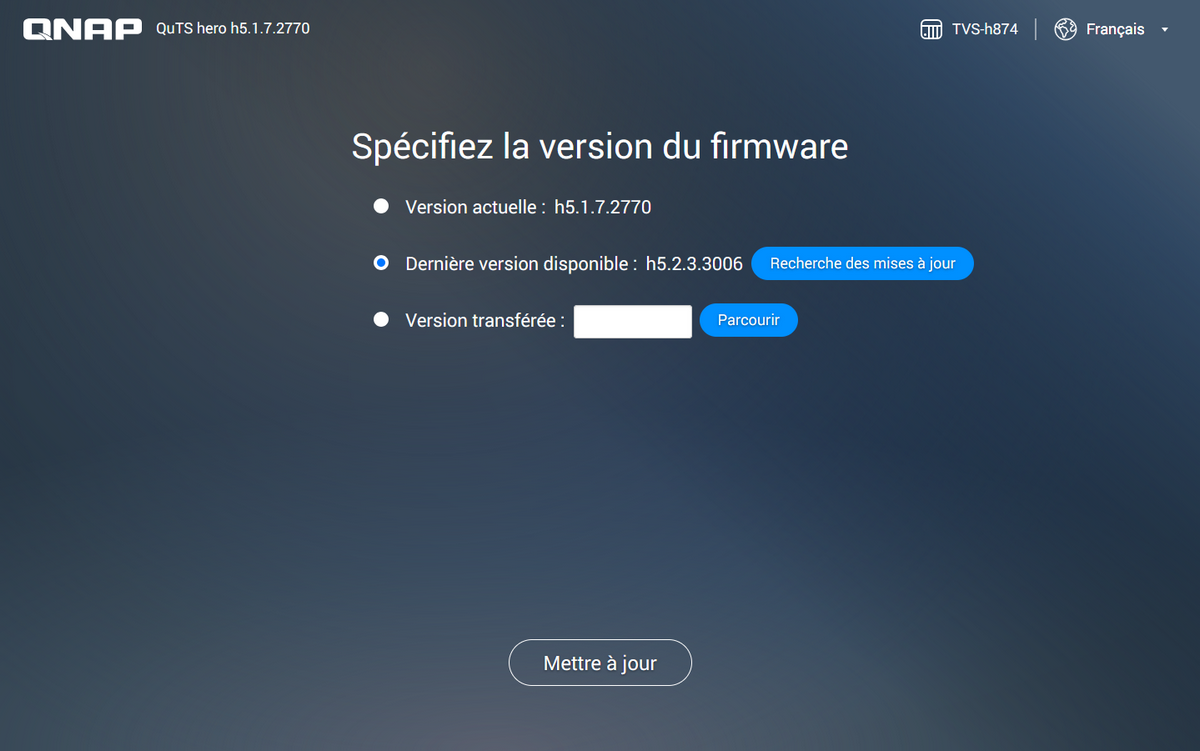Screen dimensions: 1200x751
Task: Choose the Version transférée radio button
Action: (381, 320)
